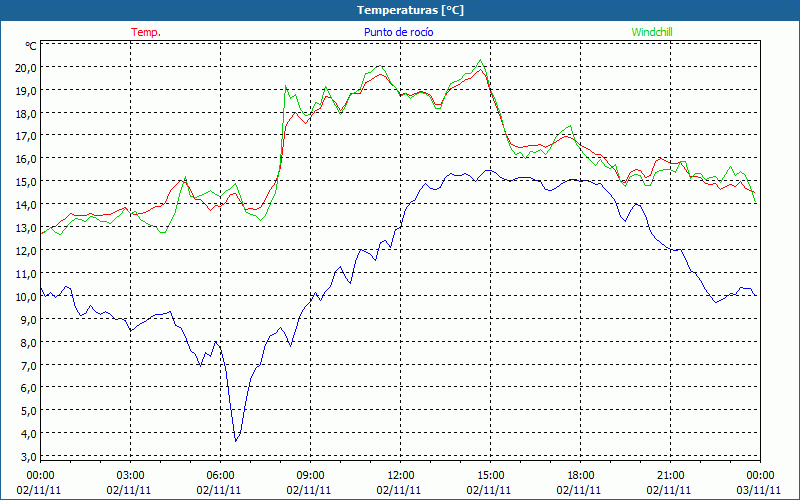Click the 8,0 y-axis value
Image resolution: width=800 pixels, height=500 pixels.
[x=28, y=342]
